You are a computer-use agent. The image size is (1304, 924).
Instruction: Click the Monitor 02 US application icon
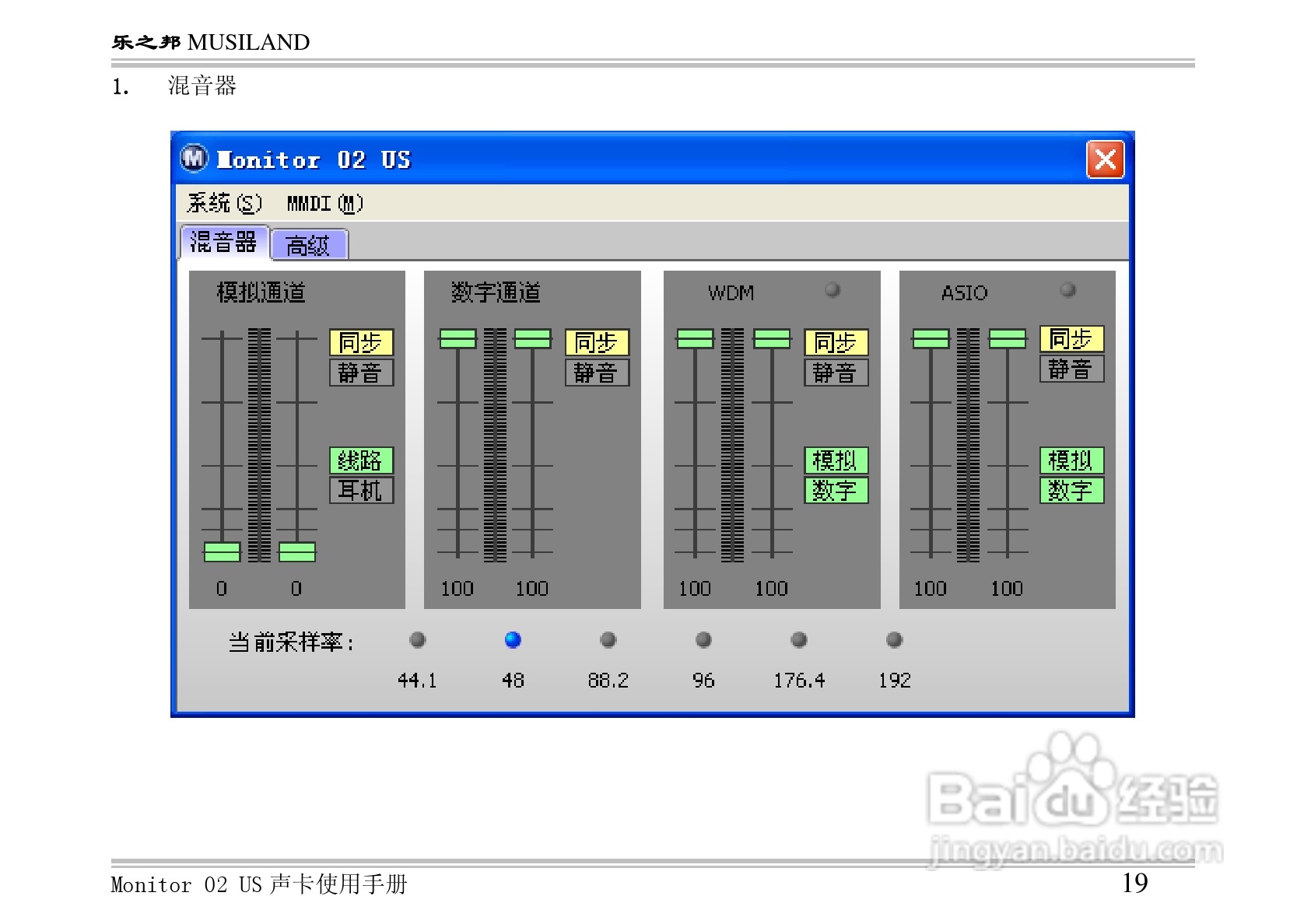195,158
